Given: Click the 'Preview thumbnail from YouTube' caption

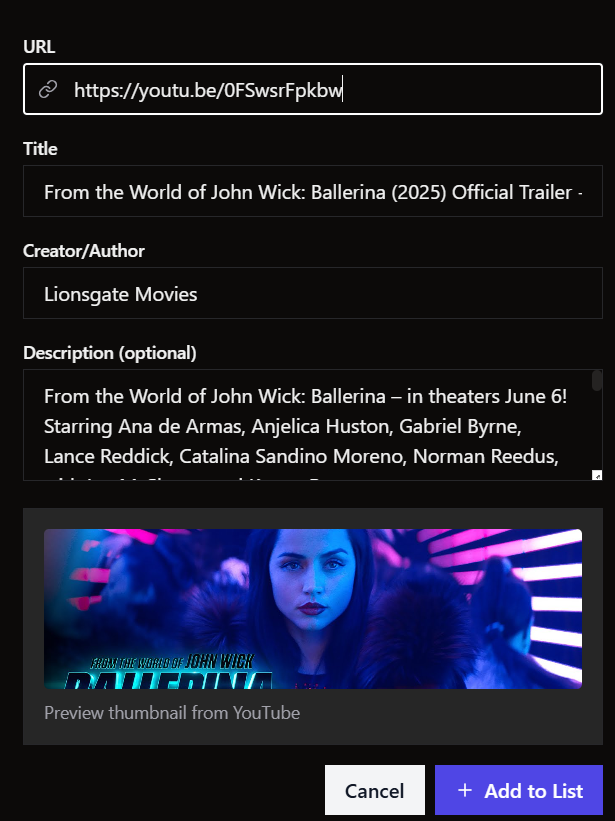Looking at the screenshot, I should click(x=172, y=713).
